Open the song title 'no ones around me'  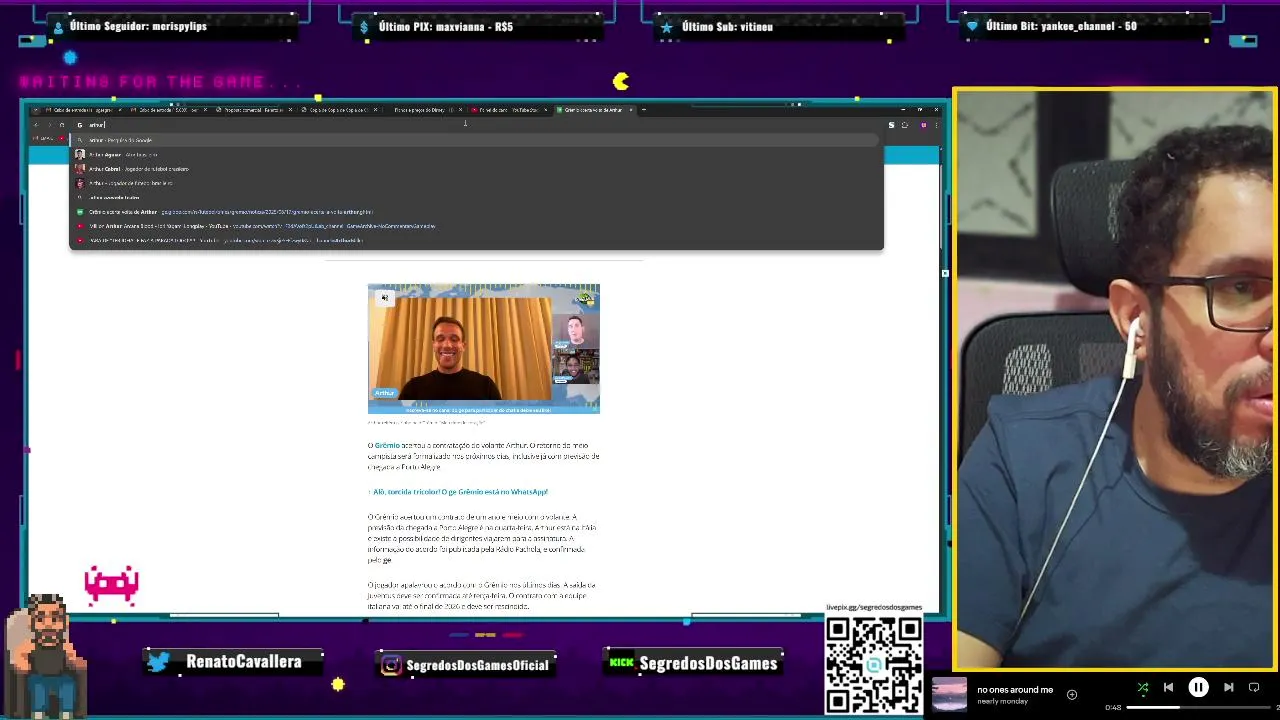click(1015, 689)
